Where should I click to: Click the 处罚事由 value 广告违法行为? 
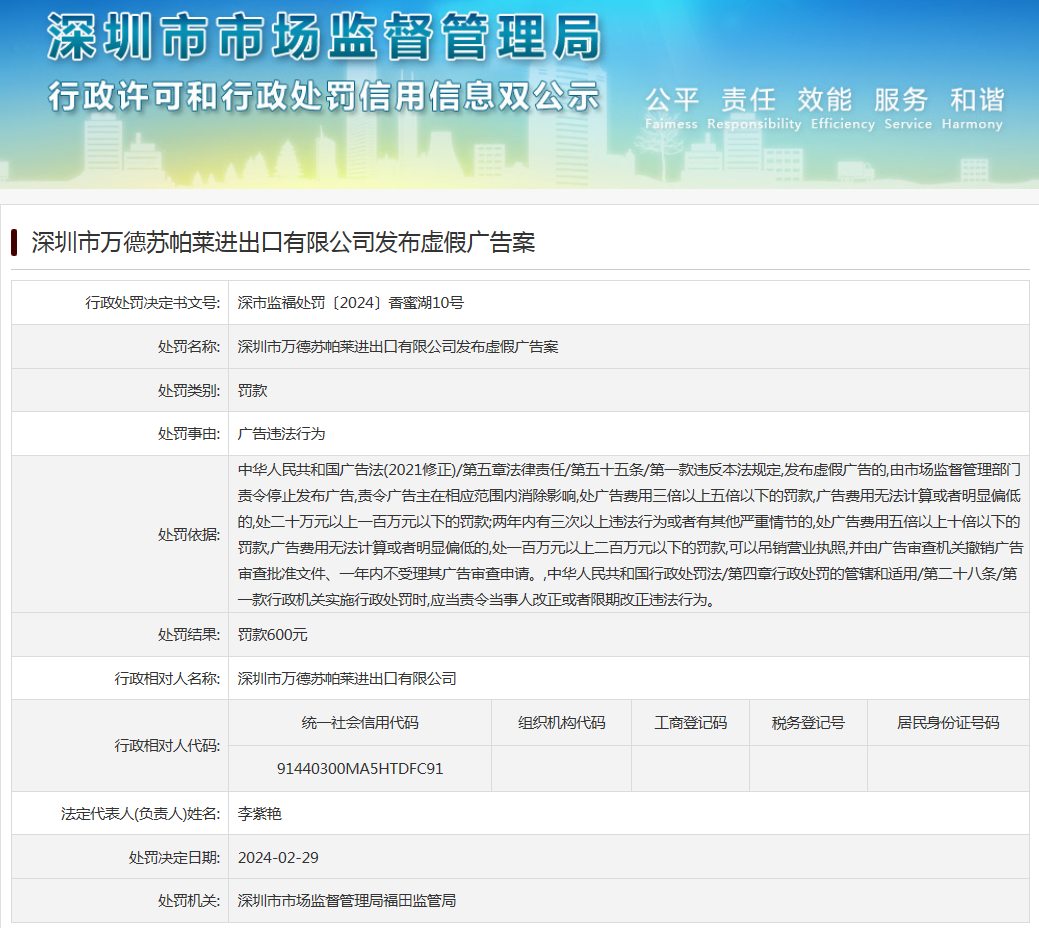281,434
